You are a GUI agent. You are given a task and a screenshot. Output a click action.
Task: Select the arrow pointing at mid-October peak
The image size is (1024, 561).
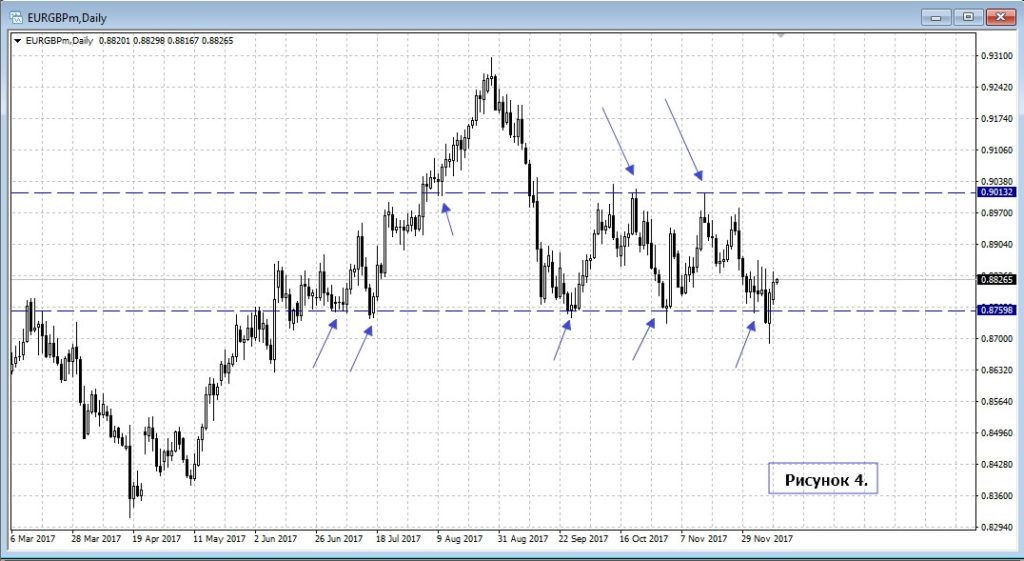click(x=618, y=140)
